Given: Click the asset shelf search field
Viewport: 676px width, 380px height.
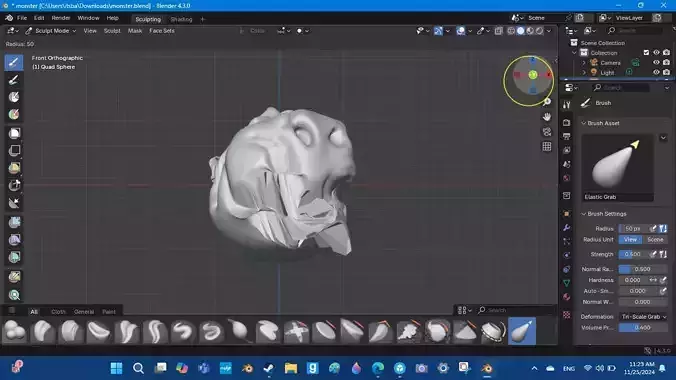Looking at the screenshot, I should click(x=515, y=310).
